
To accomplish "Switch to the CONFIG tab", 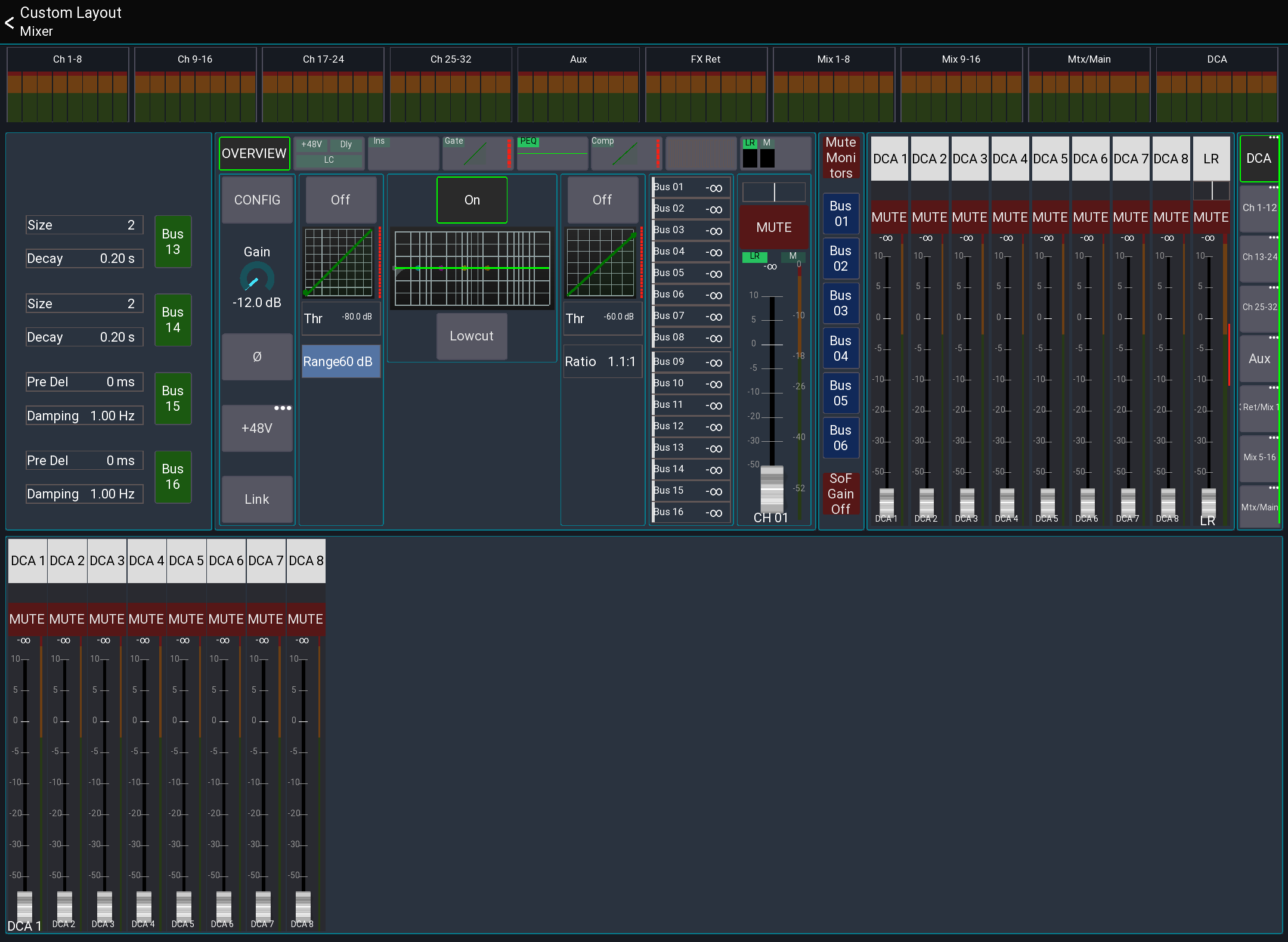I will coord(256,200).
